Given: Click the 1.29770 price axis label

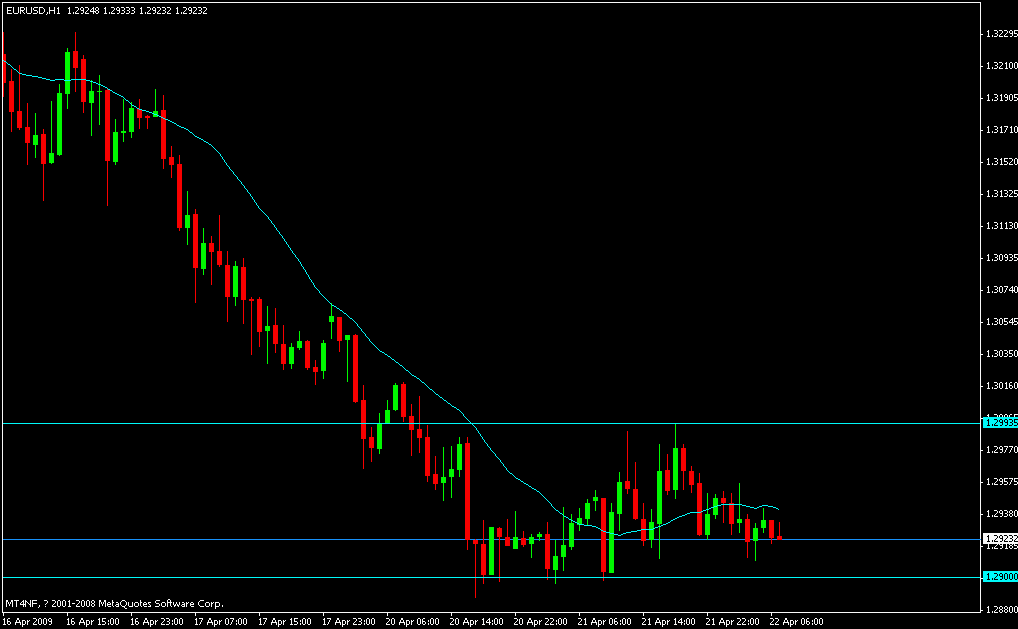Looking at the screenshot, I should click(x=1000, y=450).
